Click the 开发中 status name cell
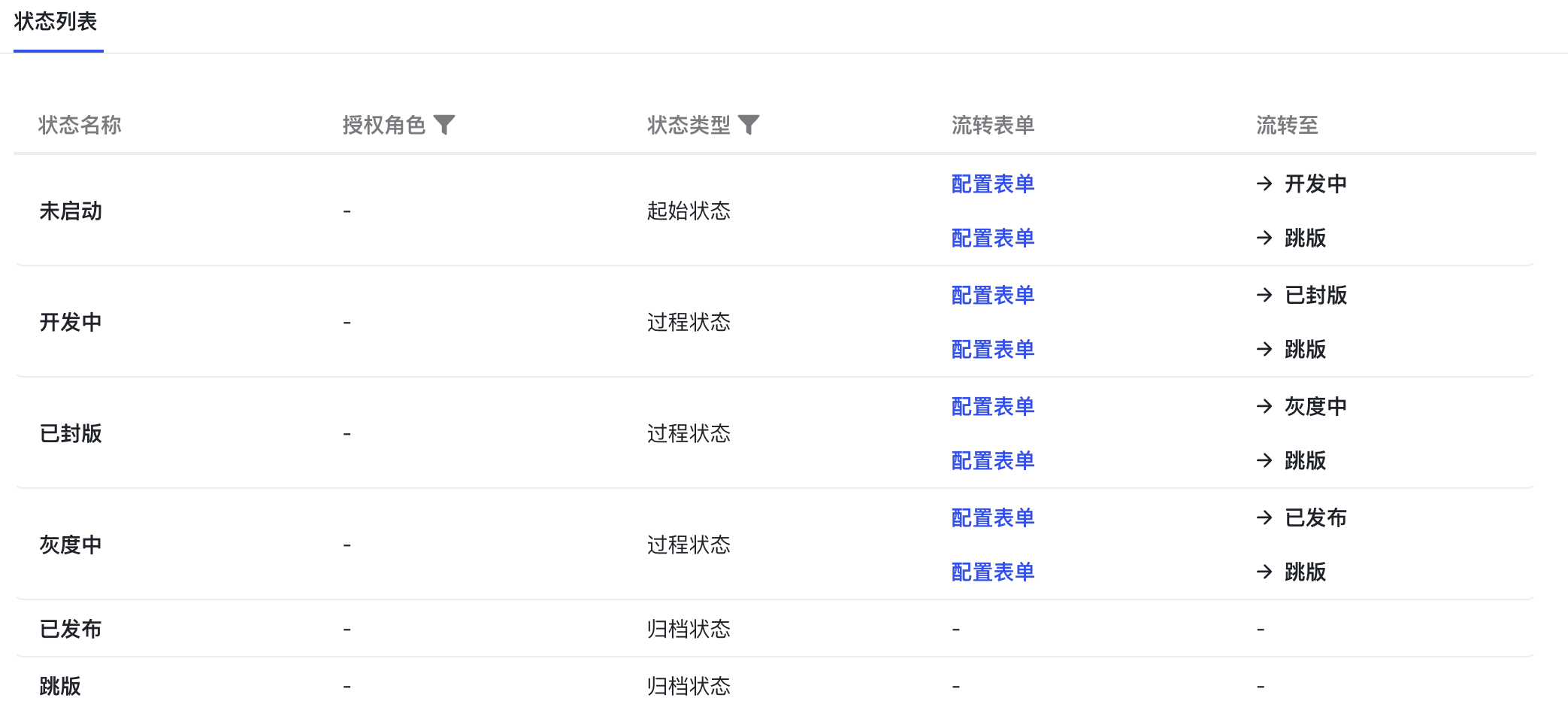1568x710 pixels. (71, 323)
